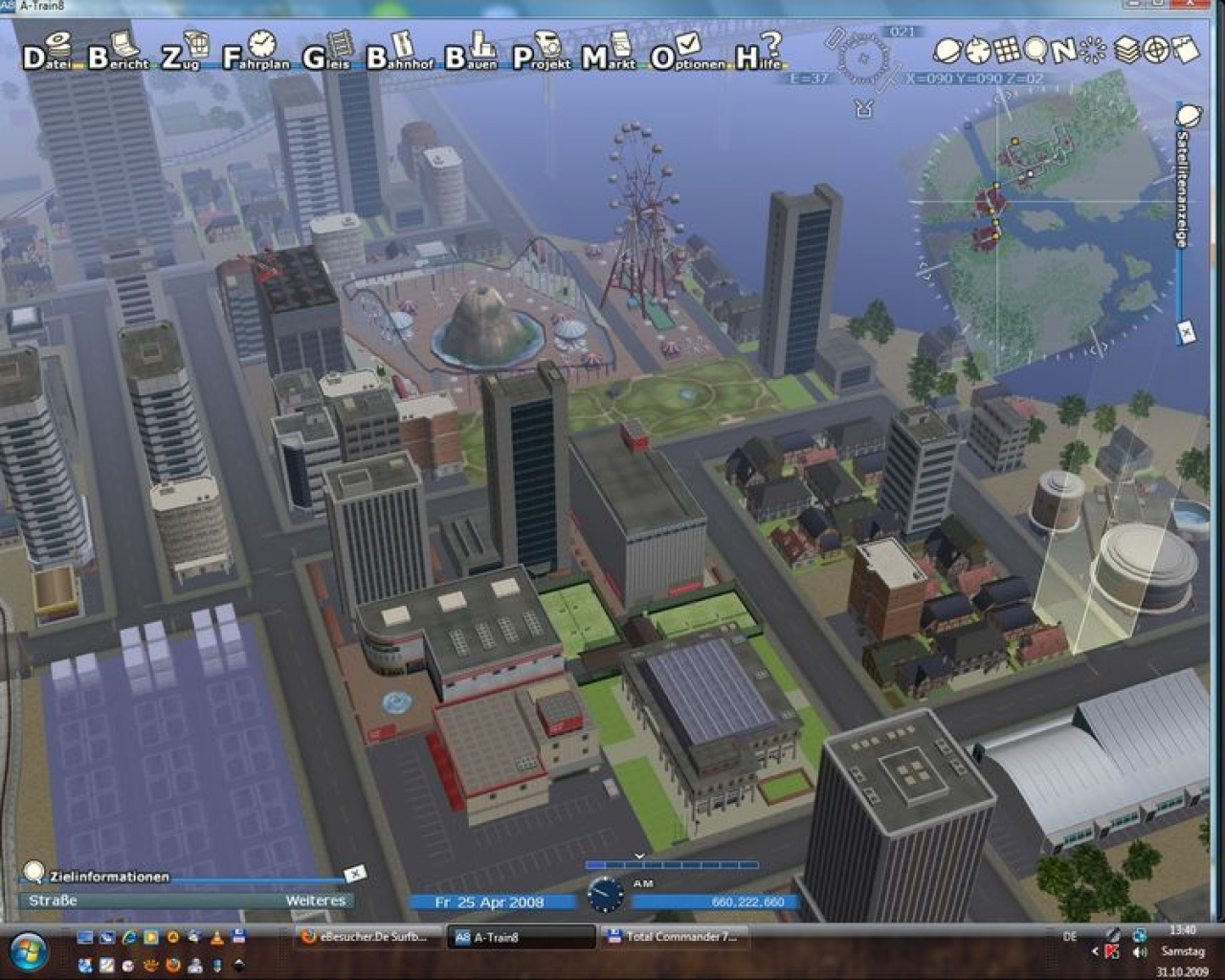The image size is (1225, 980).
Task: Click the Weiteres button
Action: click(x=315, y=901)
